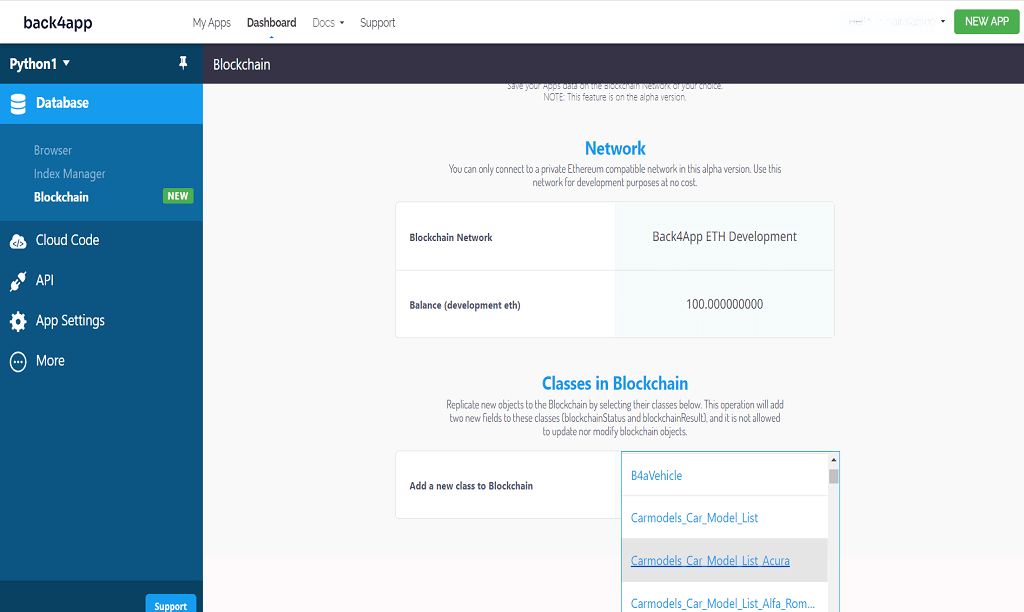The height and width of the screenshot is (612, 1024).
Task: Open the Database Browser
Action: [x=53, y=150]
